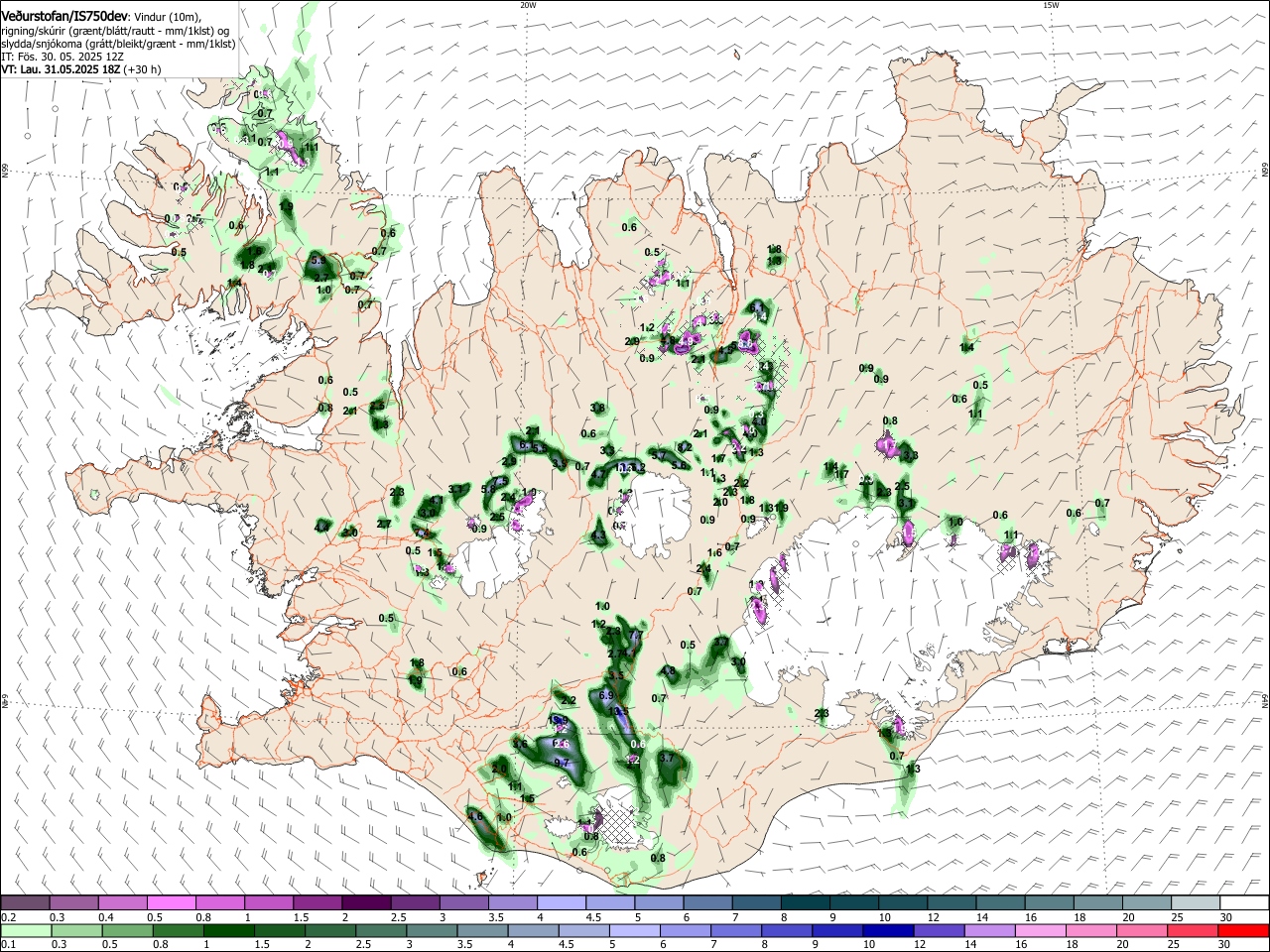Click the Veðurstofan/IS750dev title text
The width and height of the screenshot is (1270, 952).
click(x=63, y=16)
